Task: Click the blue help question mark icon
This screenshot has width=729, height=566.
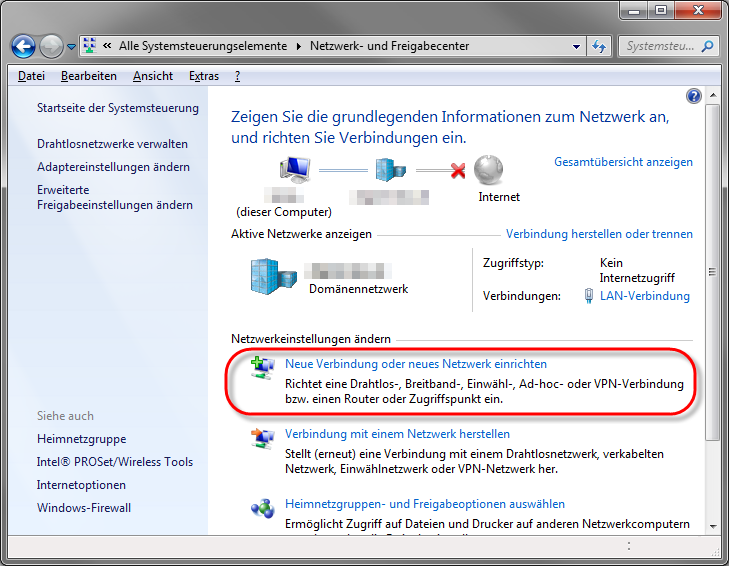Action: pos(693,96)
